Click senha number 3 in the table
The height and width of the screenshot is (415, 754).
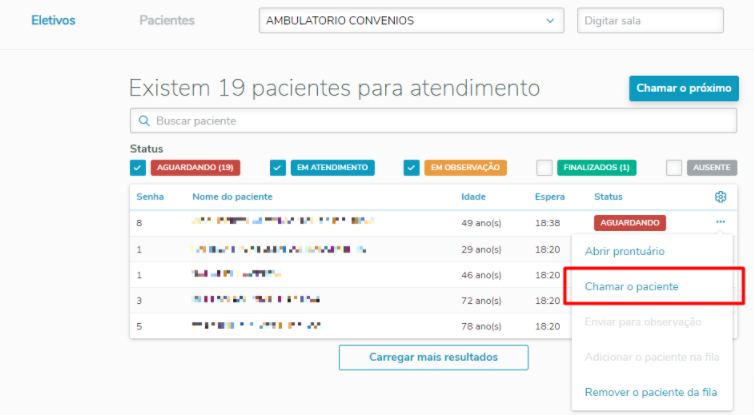point(139,301)
